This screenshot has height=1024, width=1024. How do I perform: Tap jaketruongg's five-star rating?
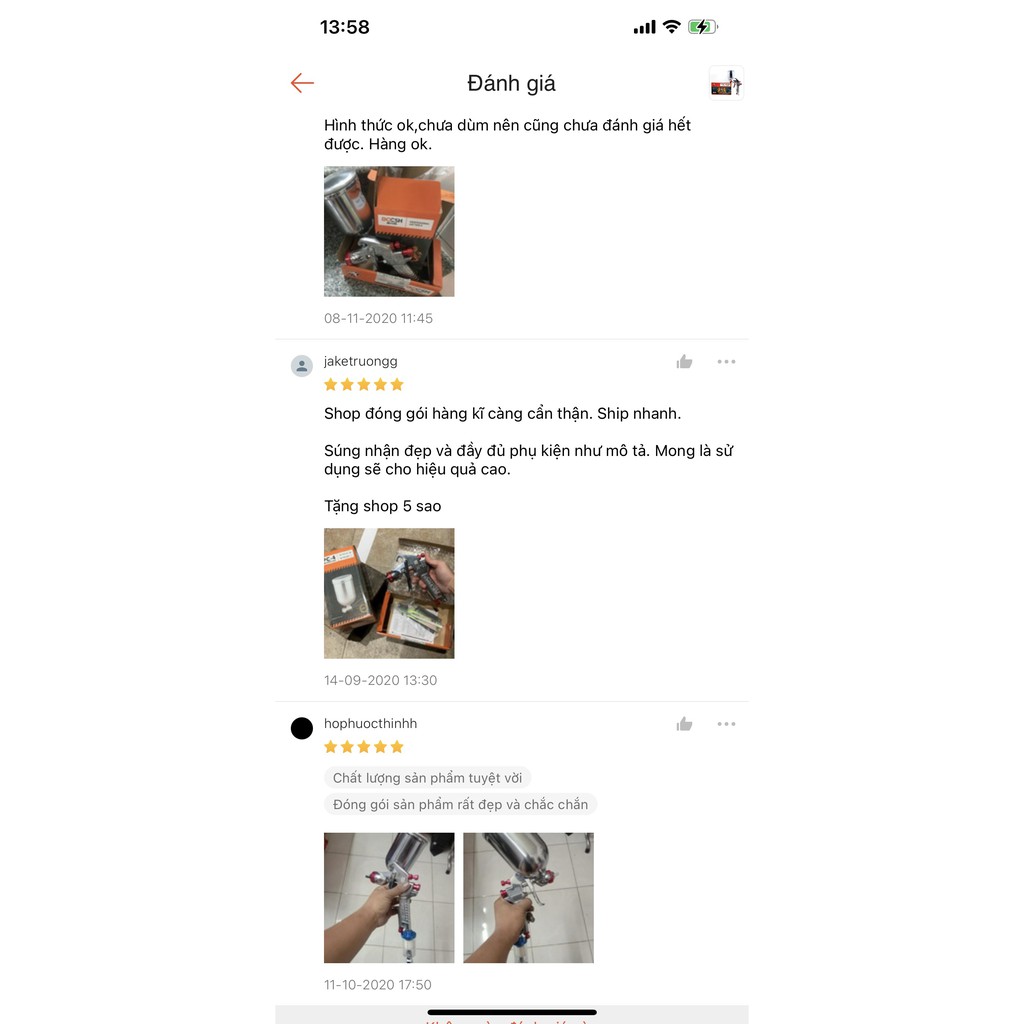click(x=364, y=385)
